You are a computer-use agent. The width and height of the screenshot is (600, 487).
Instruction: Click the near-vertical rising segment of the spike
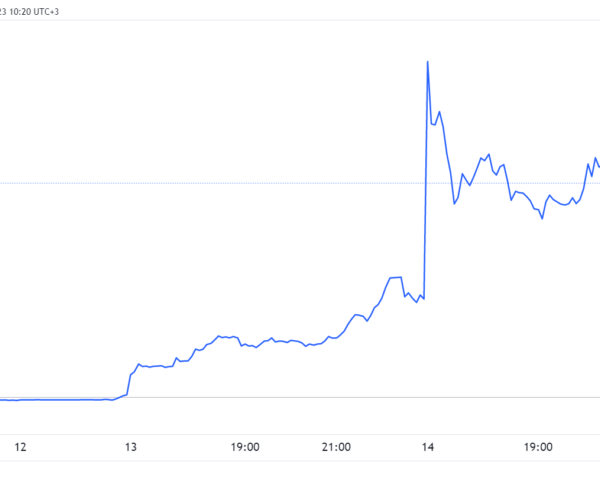pyautogui.click(x=426, y=180)
